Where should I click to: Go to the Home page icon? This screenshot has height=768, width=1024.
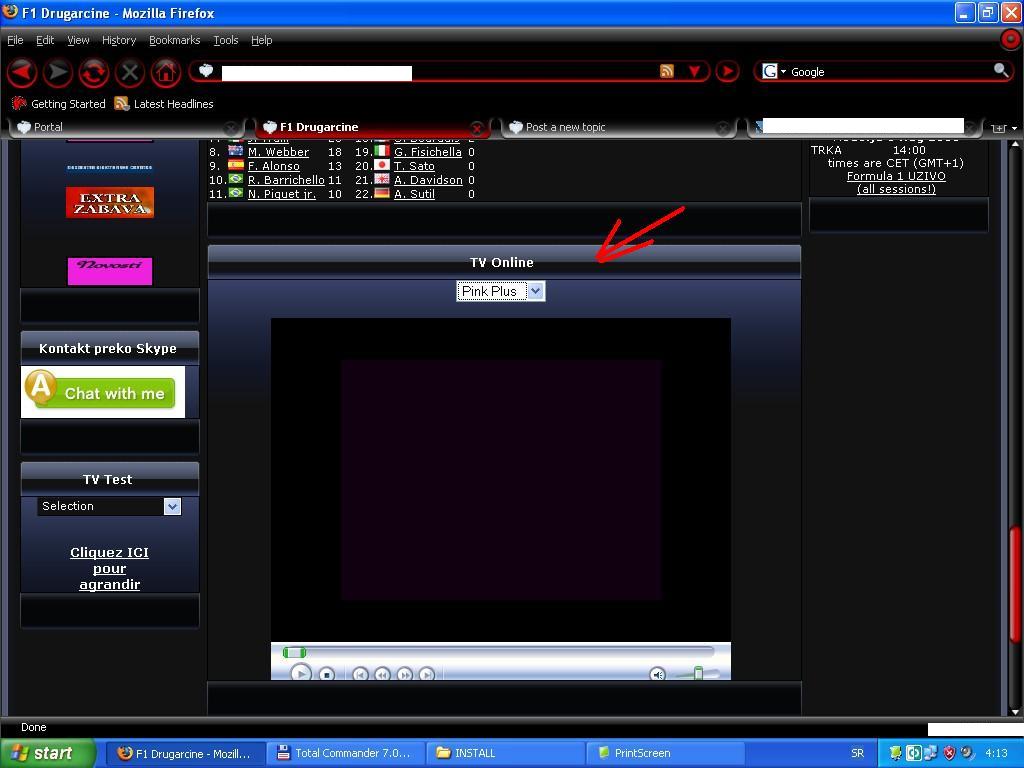[166, 72]
